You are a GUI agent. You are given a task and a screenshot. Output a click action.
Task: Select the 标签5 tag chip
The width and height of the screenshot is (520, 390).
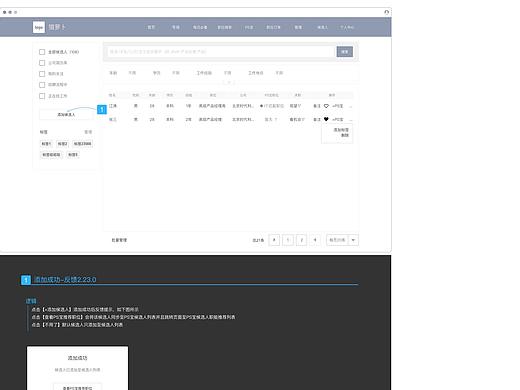click(73, 155)
